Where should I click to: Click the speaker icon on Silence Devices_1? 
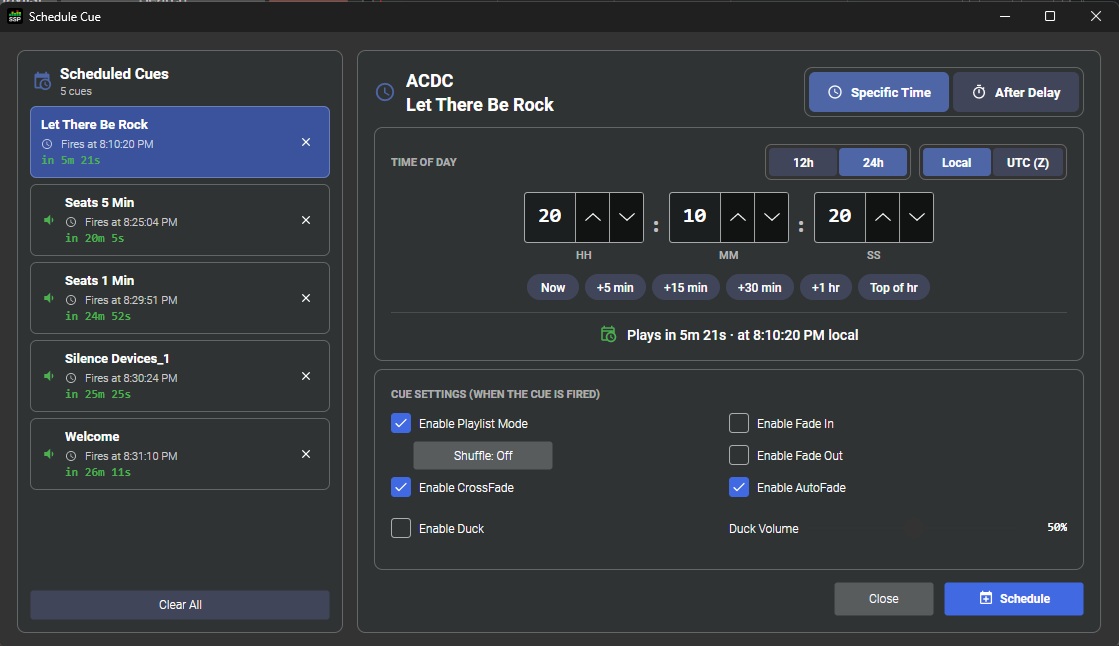[49, 375]
